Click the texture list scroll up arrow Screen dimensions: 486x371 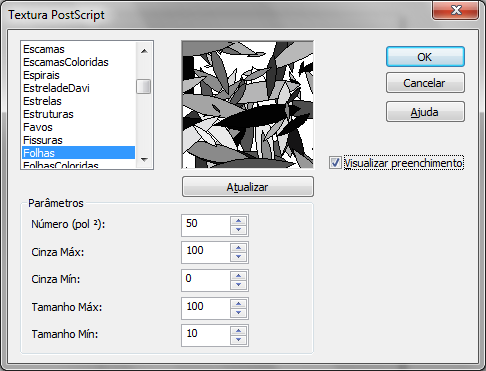144,51
